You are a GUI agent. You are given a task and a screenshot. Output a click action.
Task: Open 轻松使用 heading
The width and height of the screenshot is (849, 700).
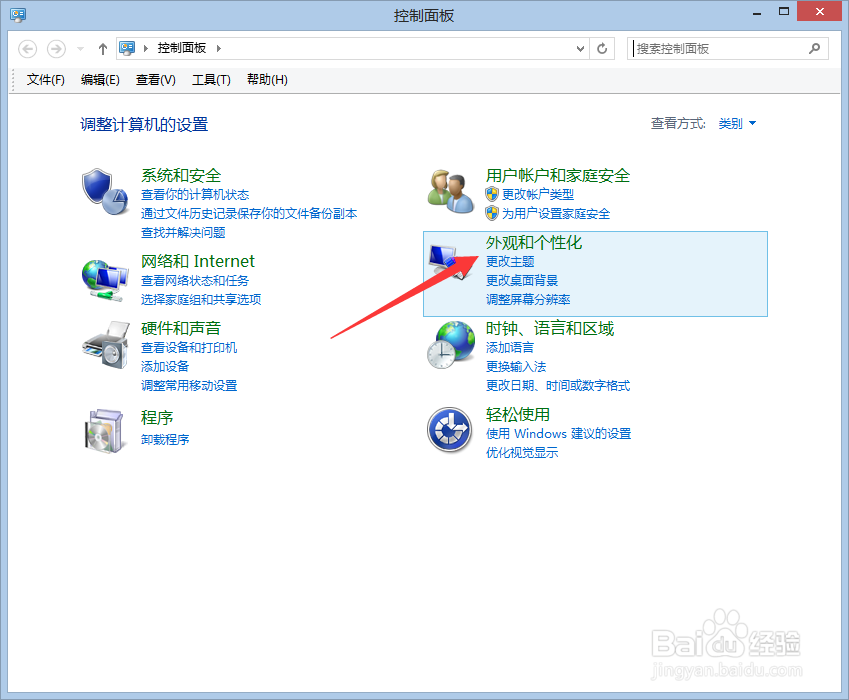point(518,415)
